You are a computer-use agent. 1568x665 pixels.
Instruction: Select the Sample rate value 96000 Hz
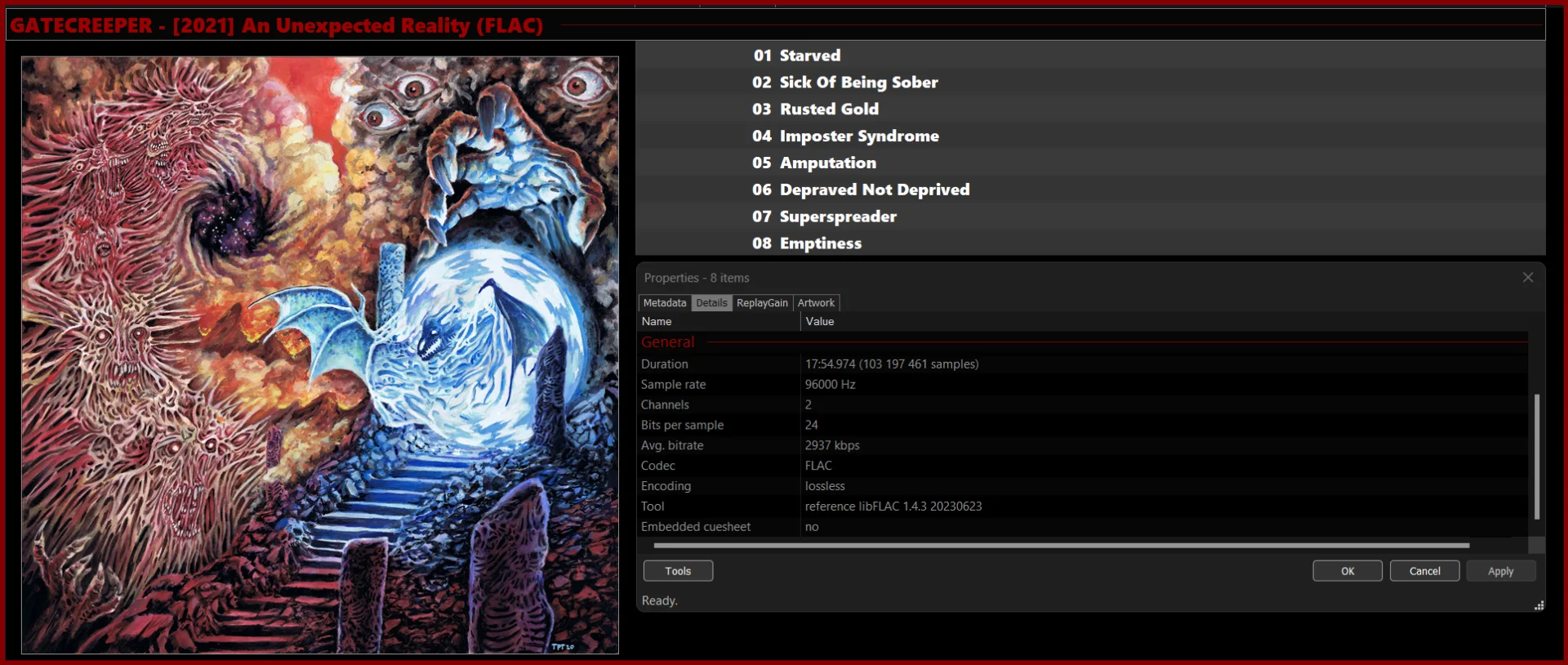pyautogui.click(x=831, y=385)
